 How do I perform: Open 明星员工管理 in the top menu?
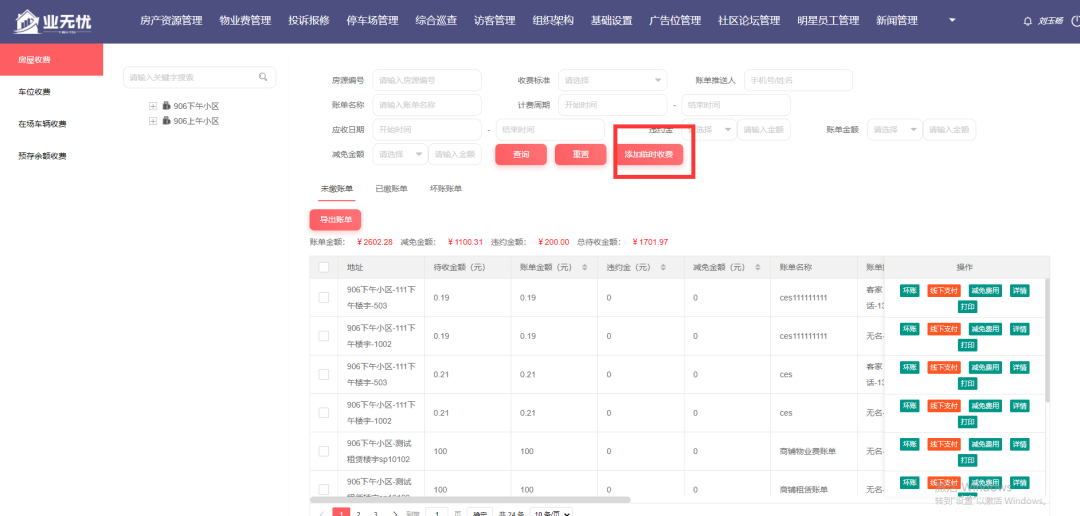pyautogui.click(x=828, y=21)
